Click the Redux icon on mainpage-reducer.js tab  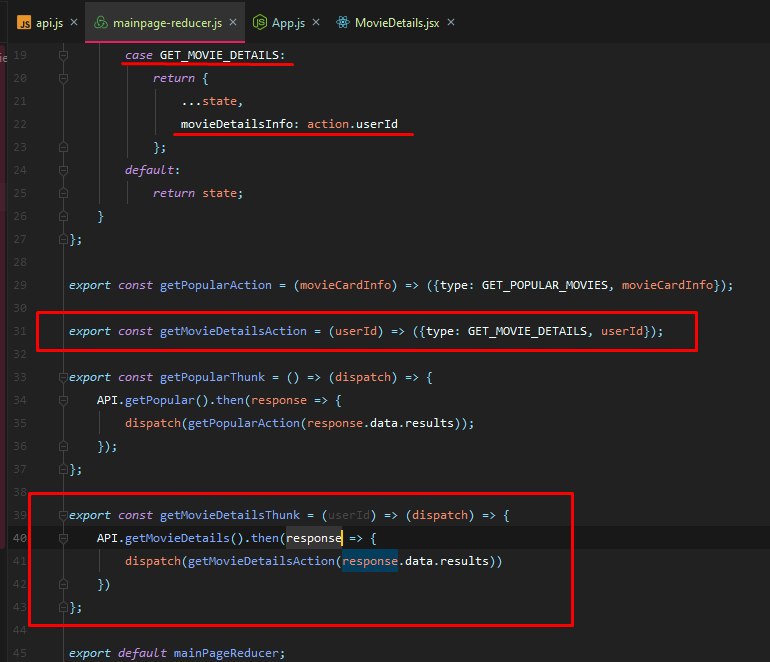pos(101,23)
